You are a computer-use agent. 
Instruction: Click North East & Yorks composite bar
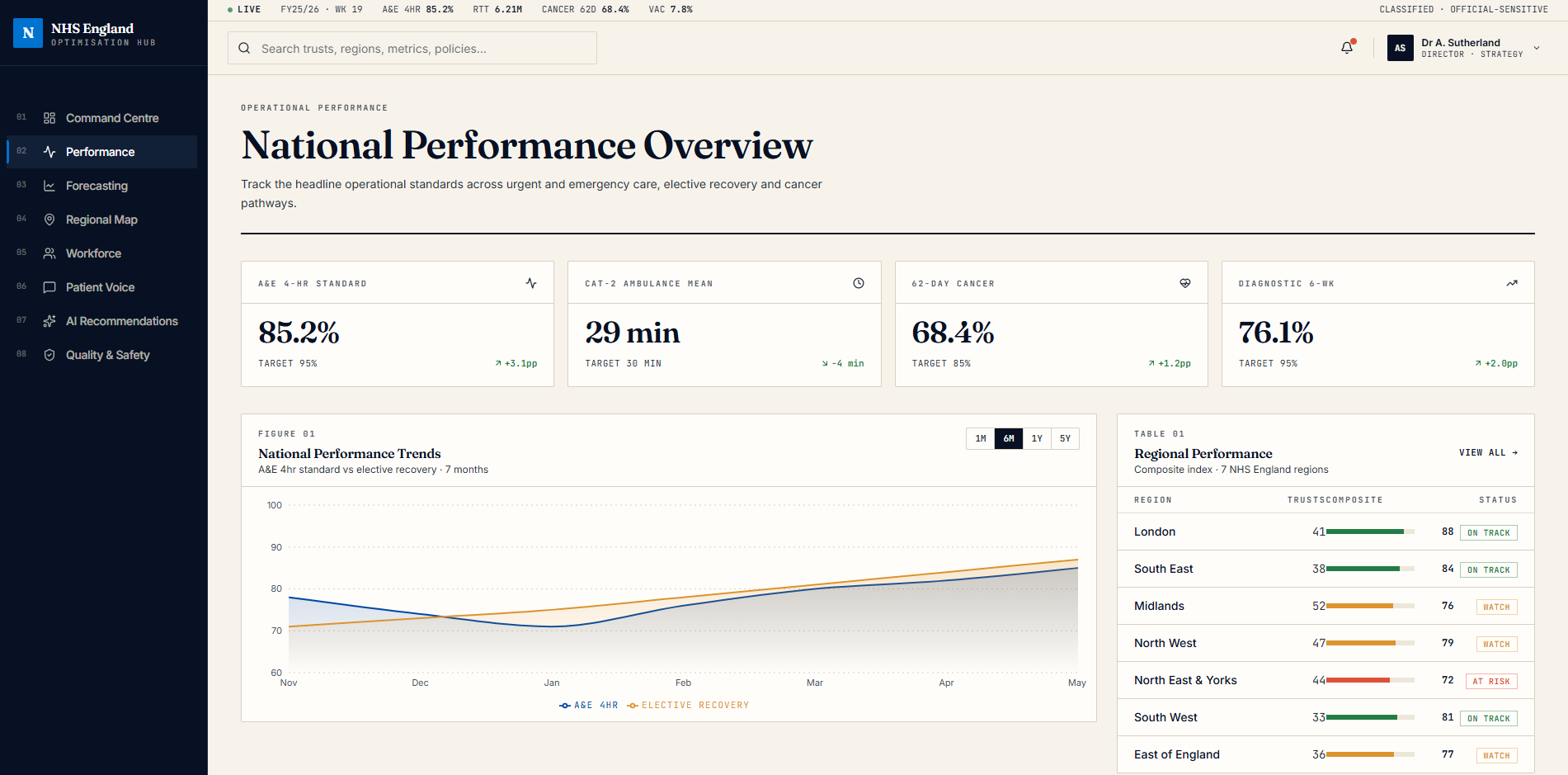[1370, 680]
